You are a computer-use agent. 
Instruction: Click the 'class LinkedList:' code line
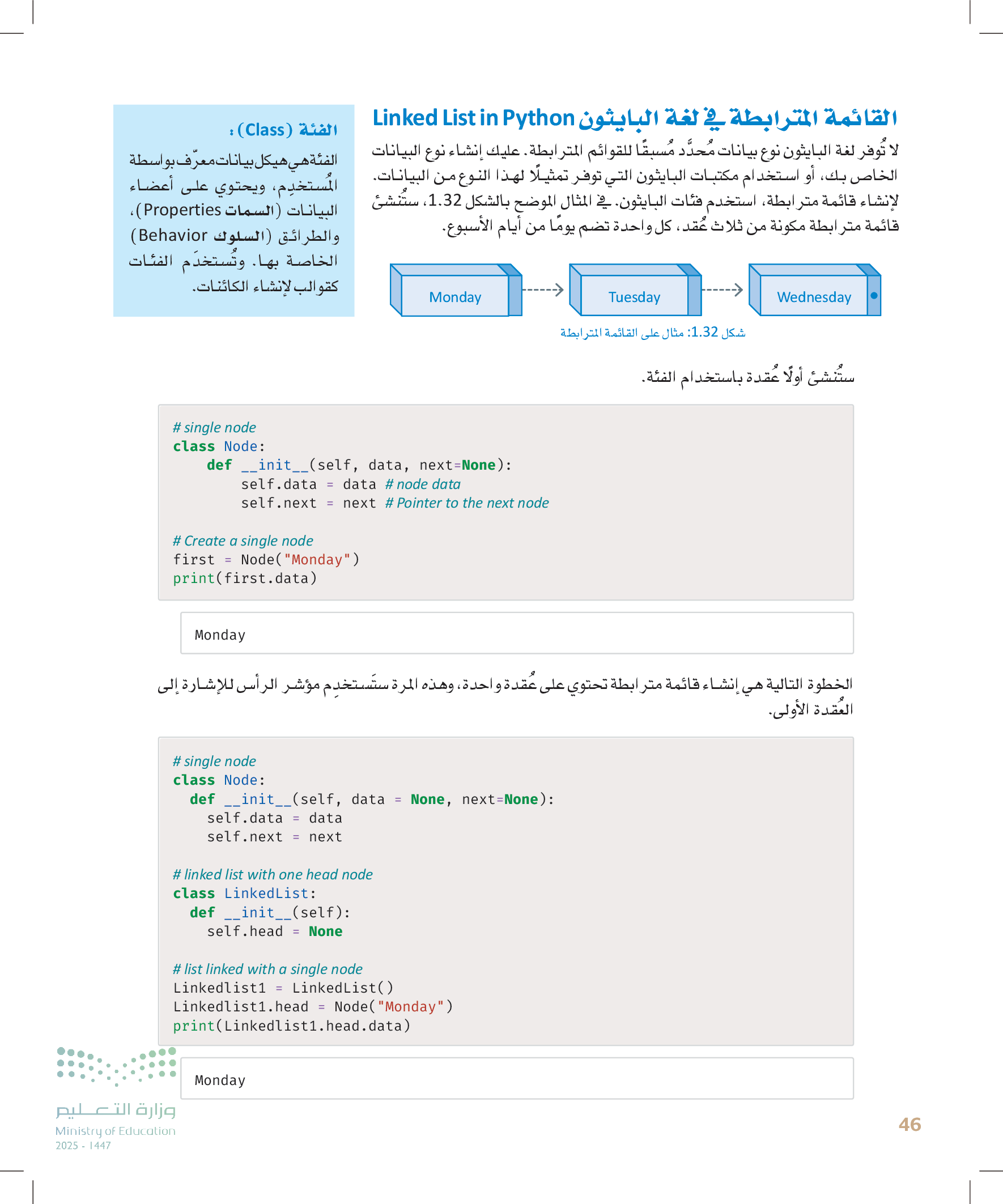[x=244, y=894]
